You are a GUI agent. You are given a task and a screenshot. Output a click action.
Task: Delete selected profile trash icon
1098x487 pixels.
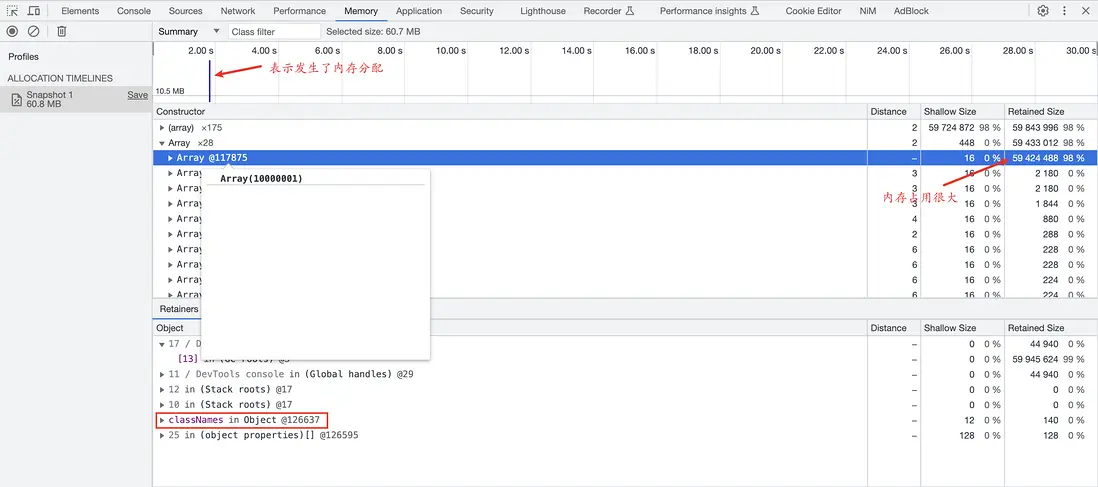(x=62, y=32)
